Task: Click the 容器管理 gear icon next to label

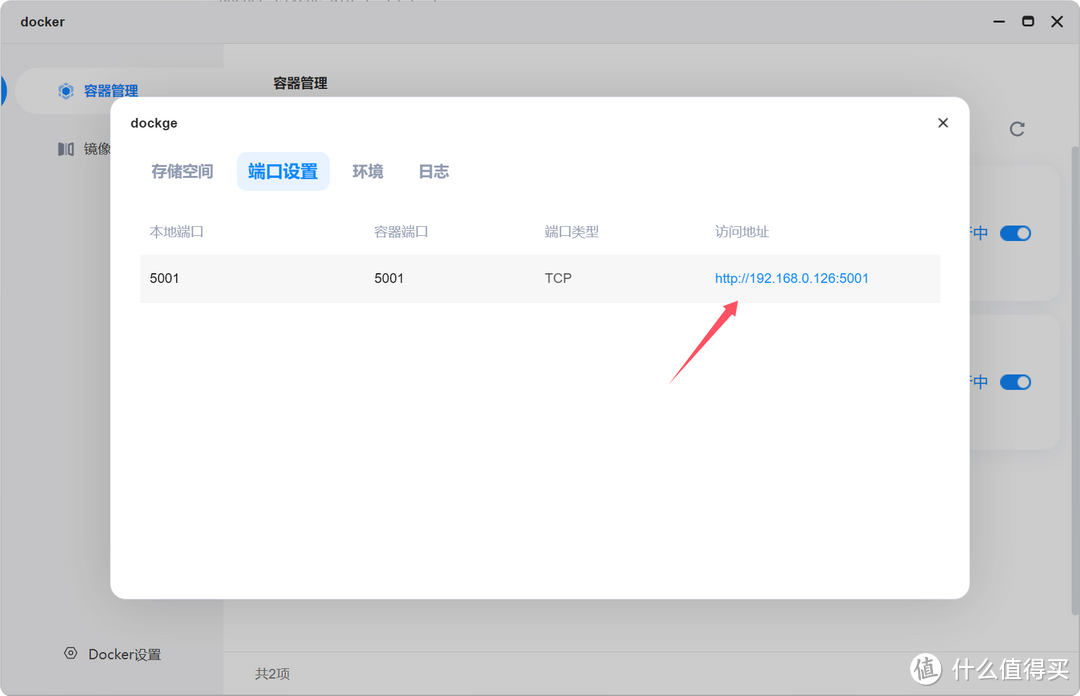Action: point(65,91)
